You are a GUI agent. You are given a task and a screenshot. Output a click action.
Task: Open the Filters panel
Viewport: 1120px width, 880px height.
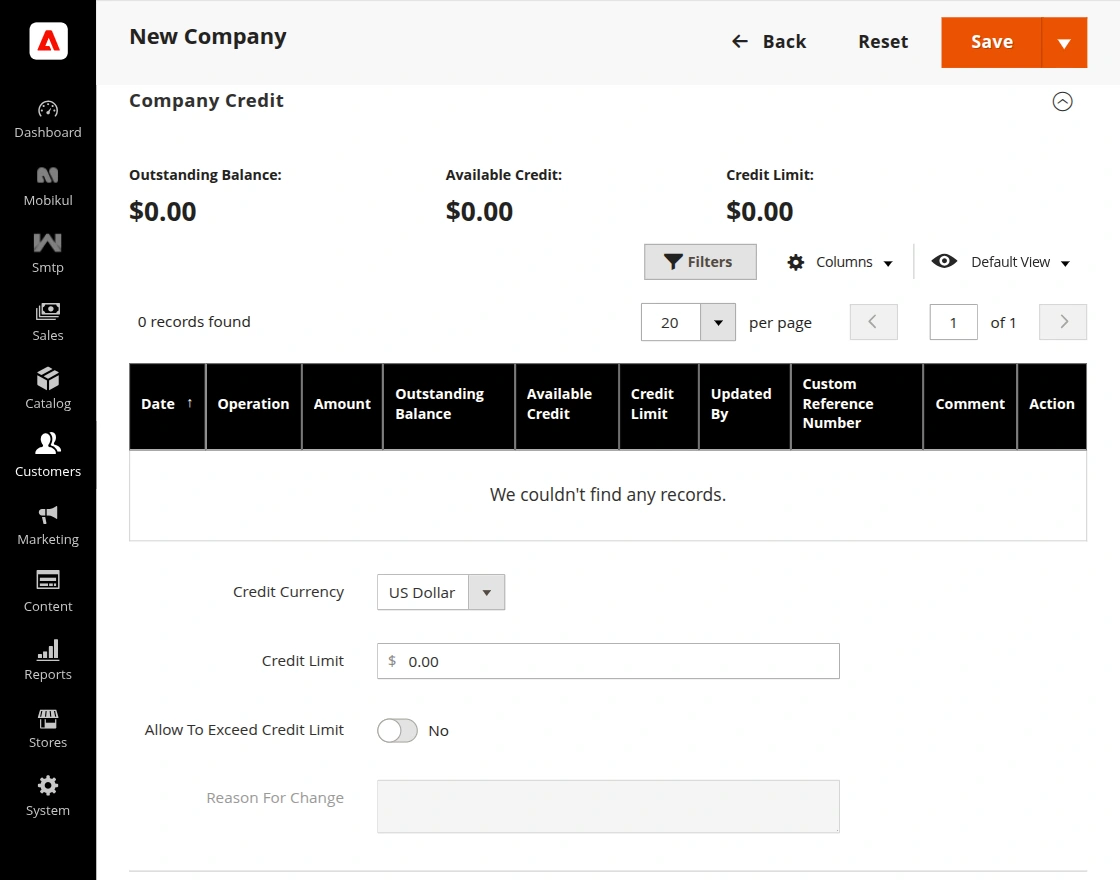click(700, 262)
